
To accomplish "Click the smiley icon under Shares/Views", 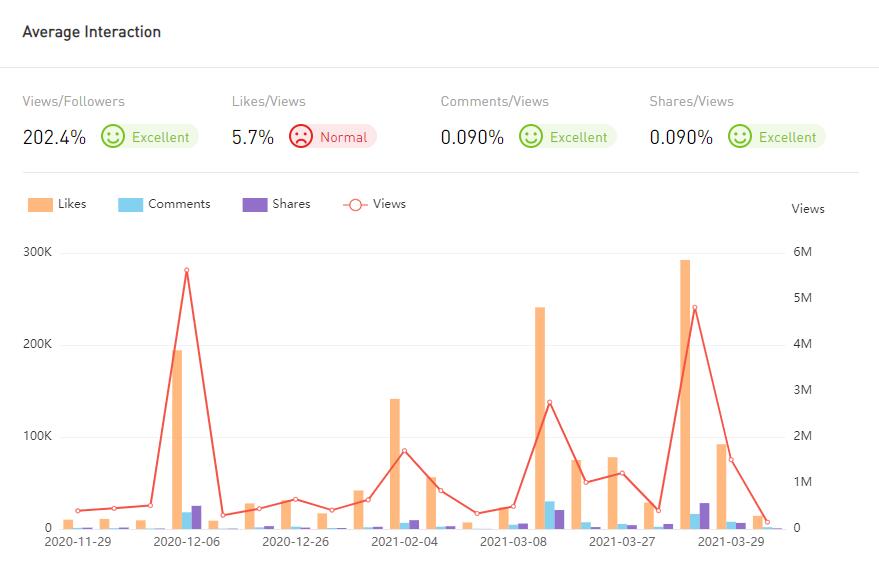I will (x=740, y=136).
